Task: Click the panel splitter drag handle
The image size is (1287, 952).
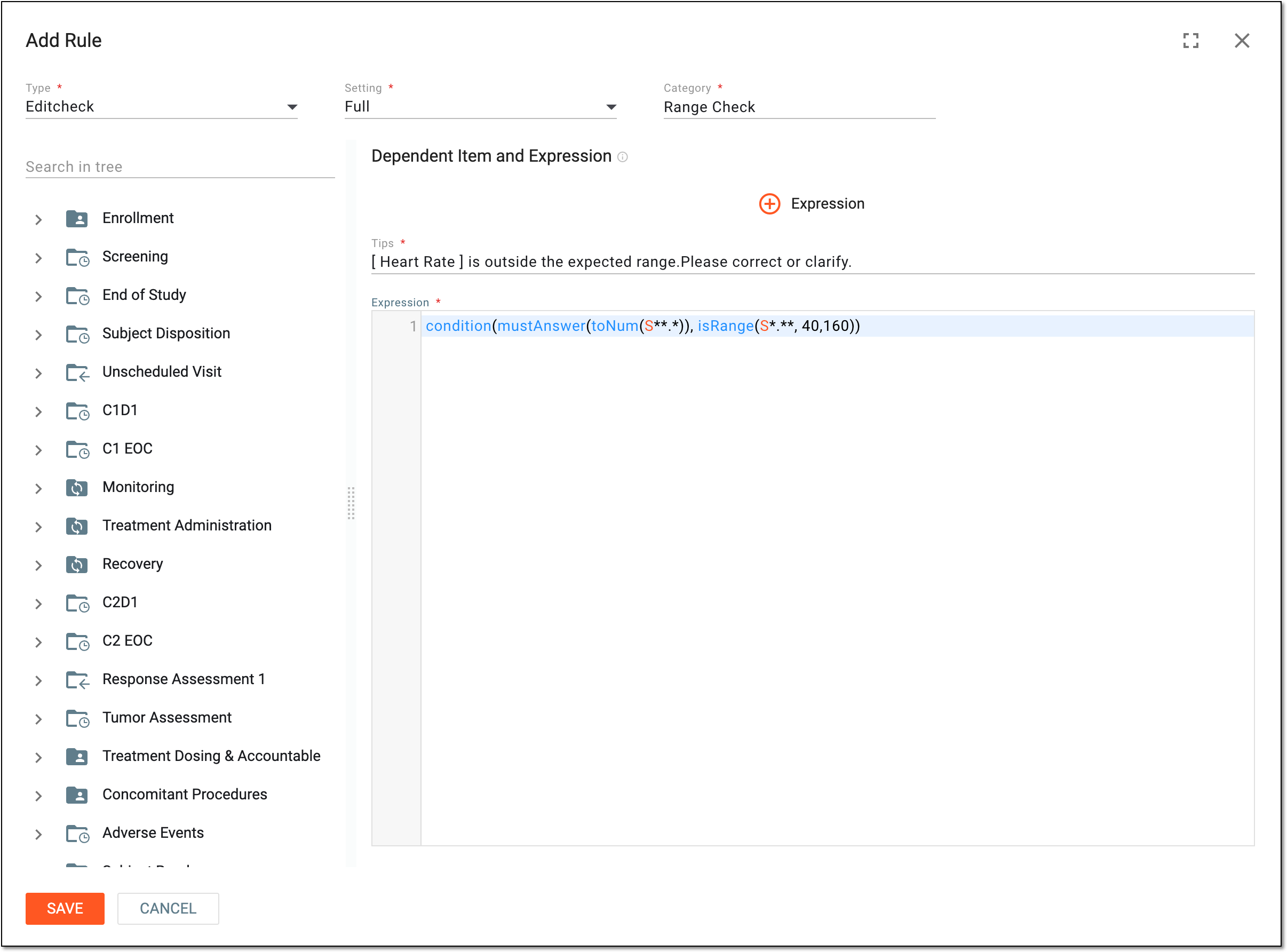Action: [351, 503]
